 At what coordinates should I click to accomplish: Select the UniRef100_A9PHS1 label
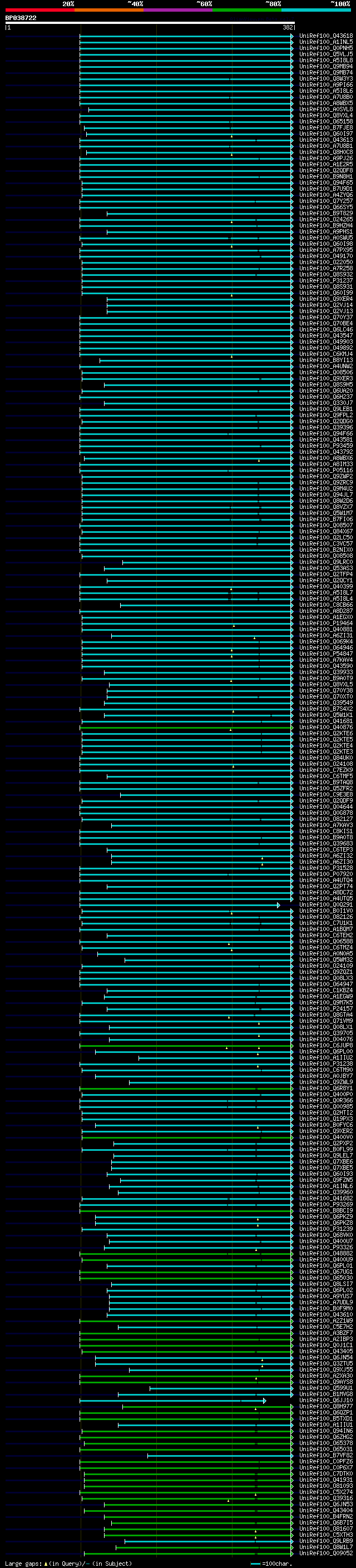pos(326,232)
